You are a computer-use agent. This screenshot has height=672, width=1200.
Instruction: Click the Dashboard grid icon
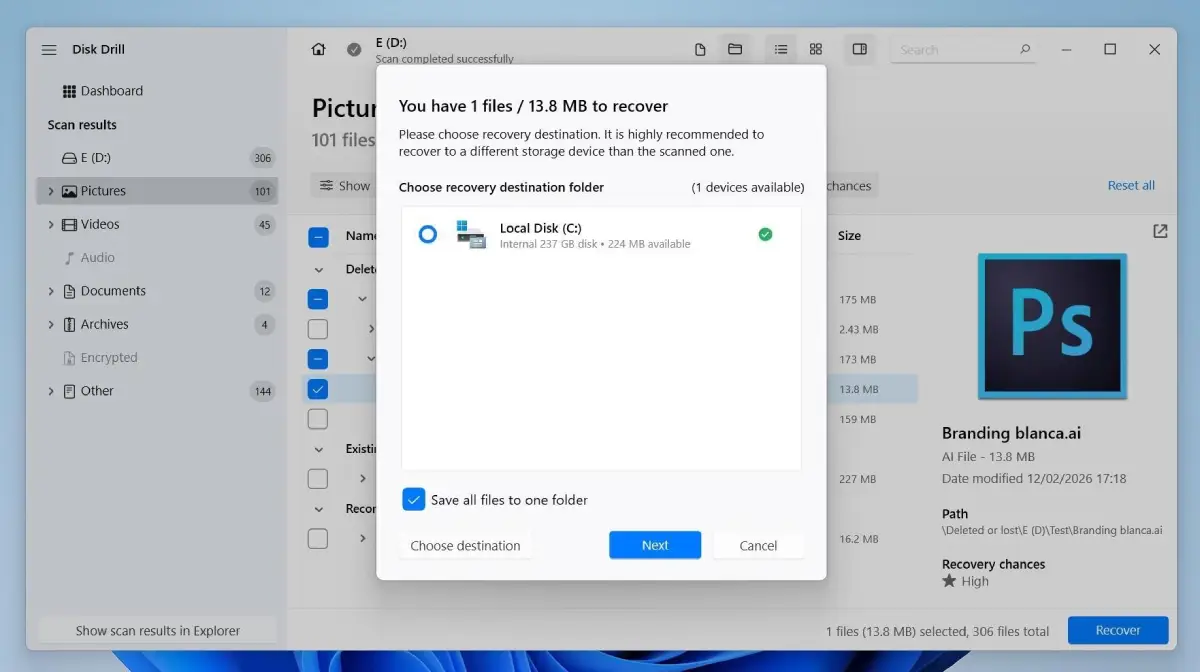point(69,91)
